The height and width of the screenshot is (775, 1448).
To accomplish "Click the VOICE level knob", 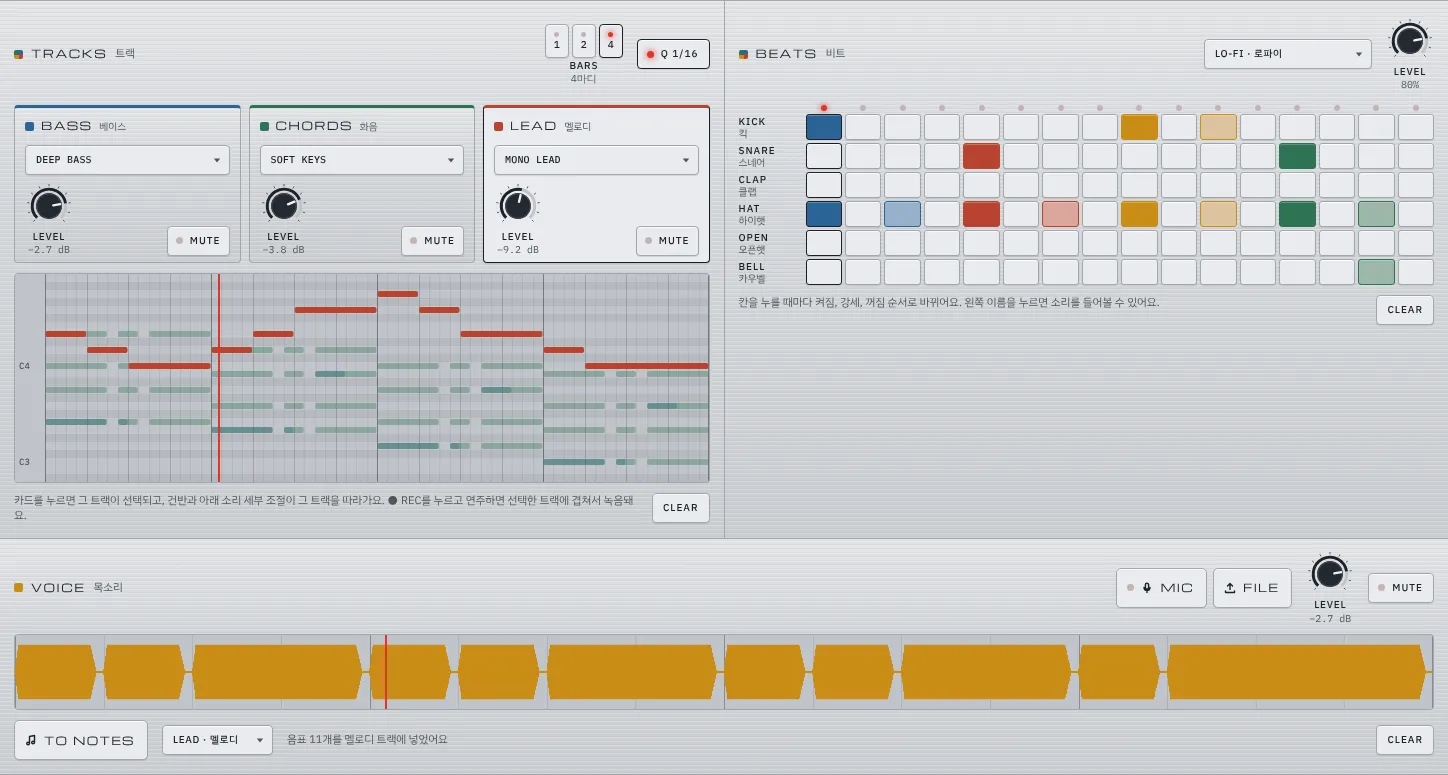I will (x=1329, y=573).
